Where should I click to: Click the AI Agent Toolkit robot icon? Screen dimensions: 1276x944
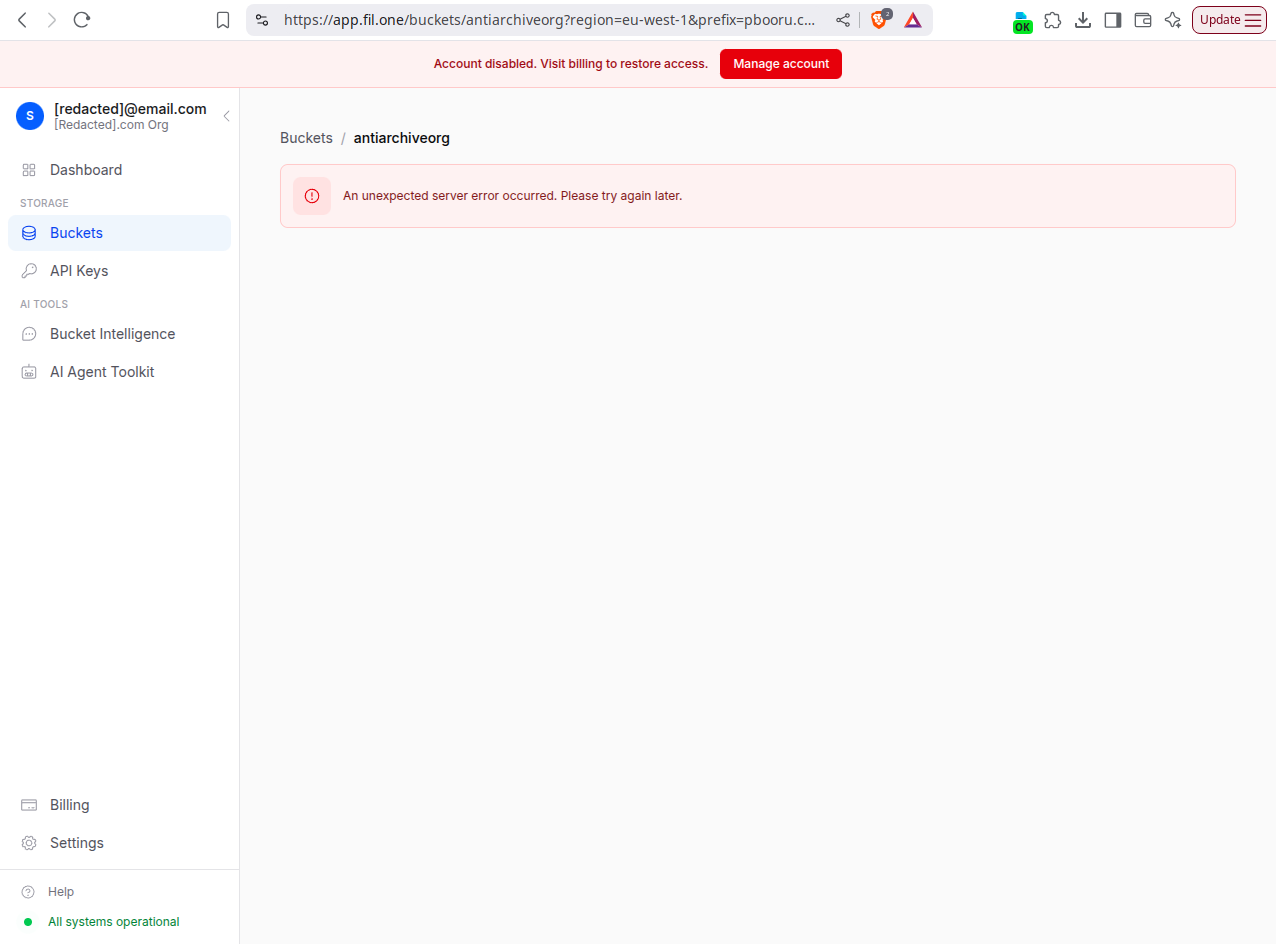pyautogui.click(x=29, y=372)
